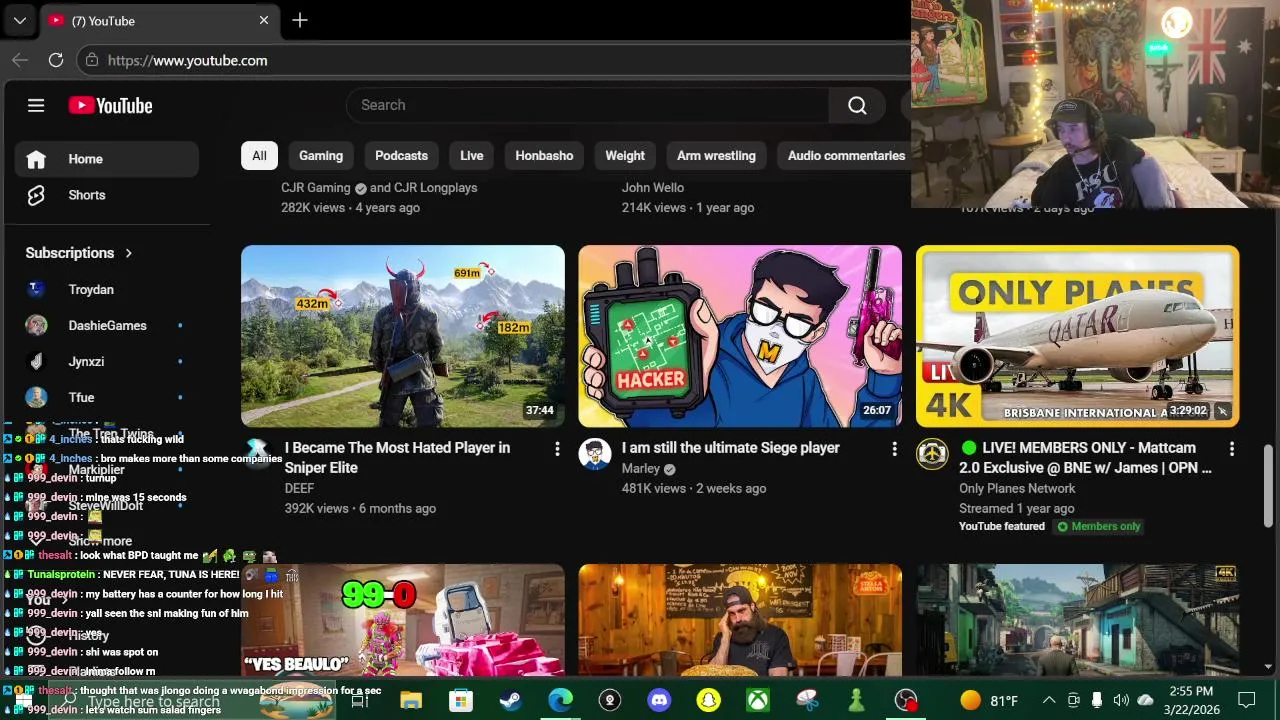The width and height of the screenshot is (1280, 720).
Task: Click title 'I am still the ultimate Siege player'
Action: point(730,448)
